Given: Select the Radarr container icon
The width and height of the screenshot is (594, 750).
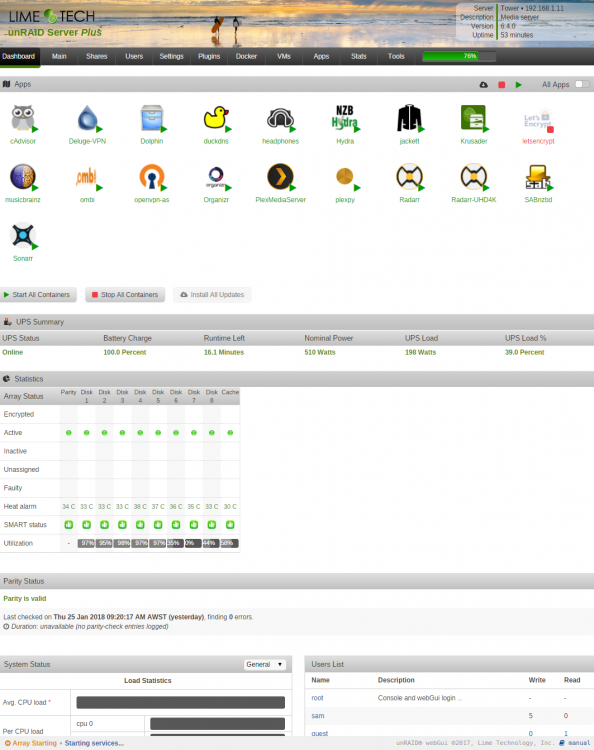Looking at the screenshot, I should pos(409,176).
